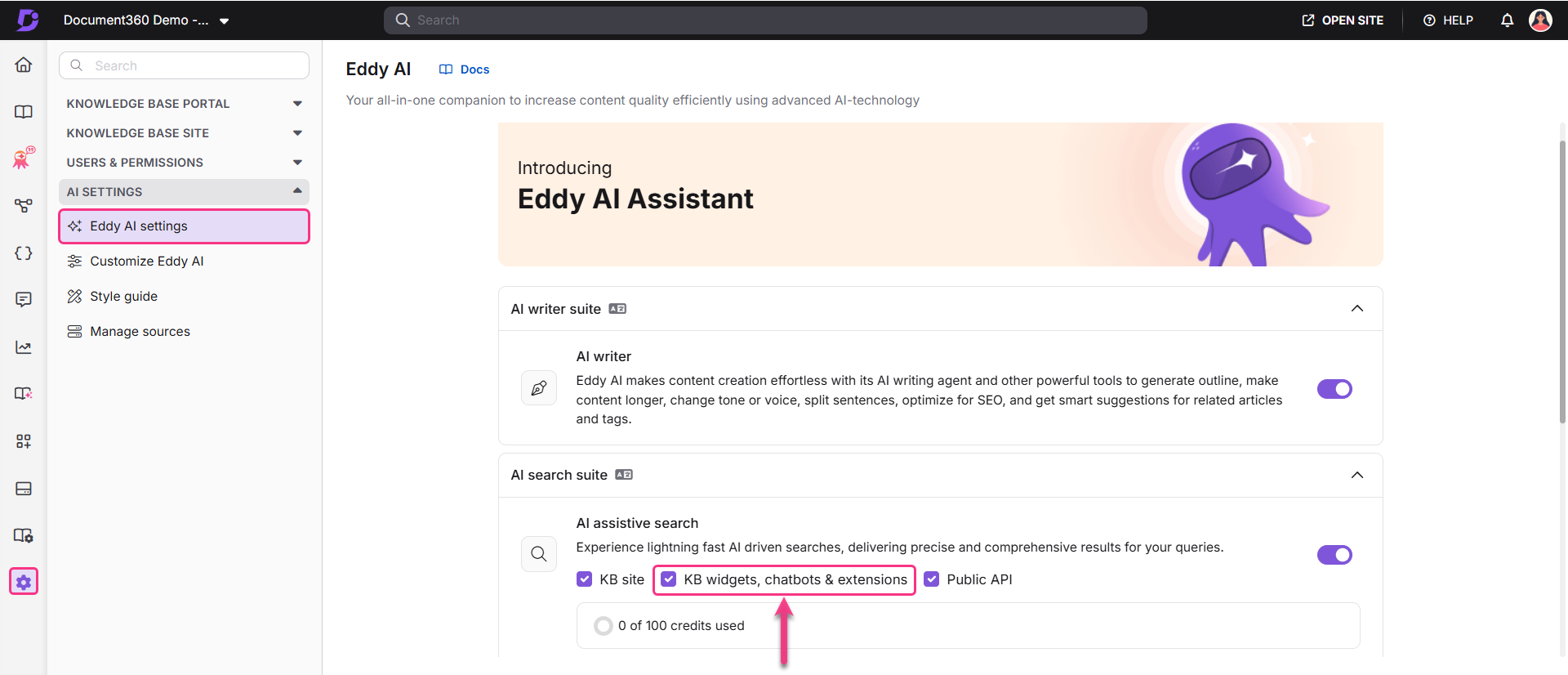Open the user profile avatar

tap(1540, 20)
